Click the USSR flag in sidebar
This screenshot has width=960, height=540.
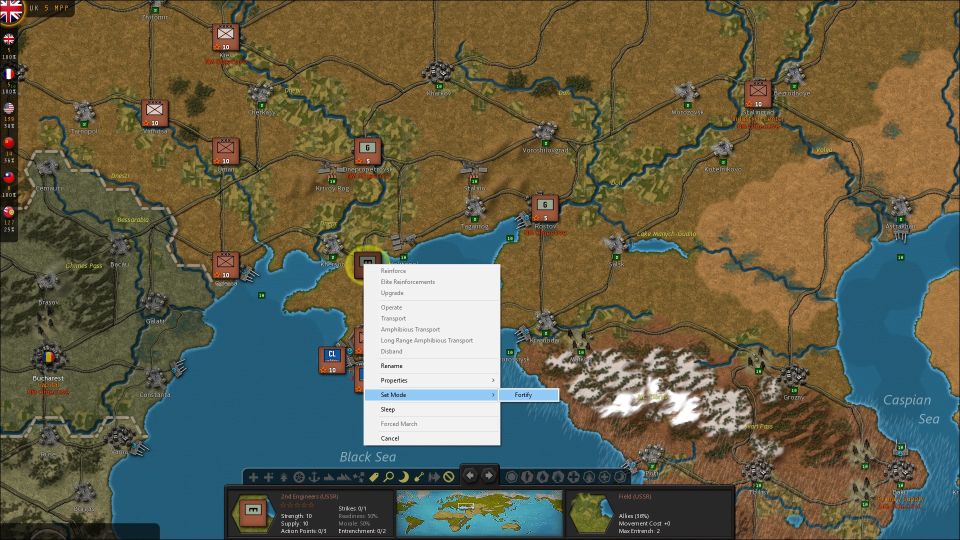pos(9,212)
